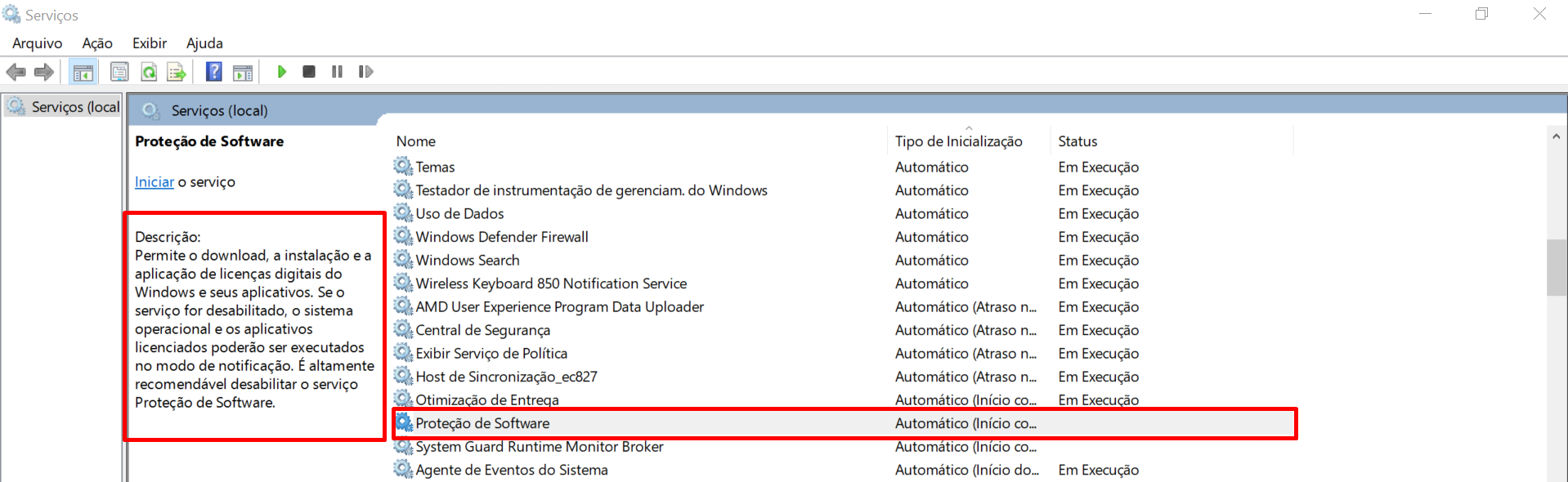Select Exibir Serviço de Política service
Image resolution: width=1568 pixels, height=482 pixels.
[x=844, y=354]
